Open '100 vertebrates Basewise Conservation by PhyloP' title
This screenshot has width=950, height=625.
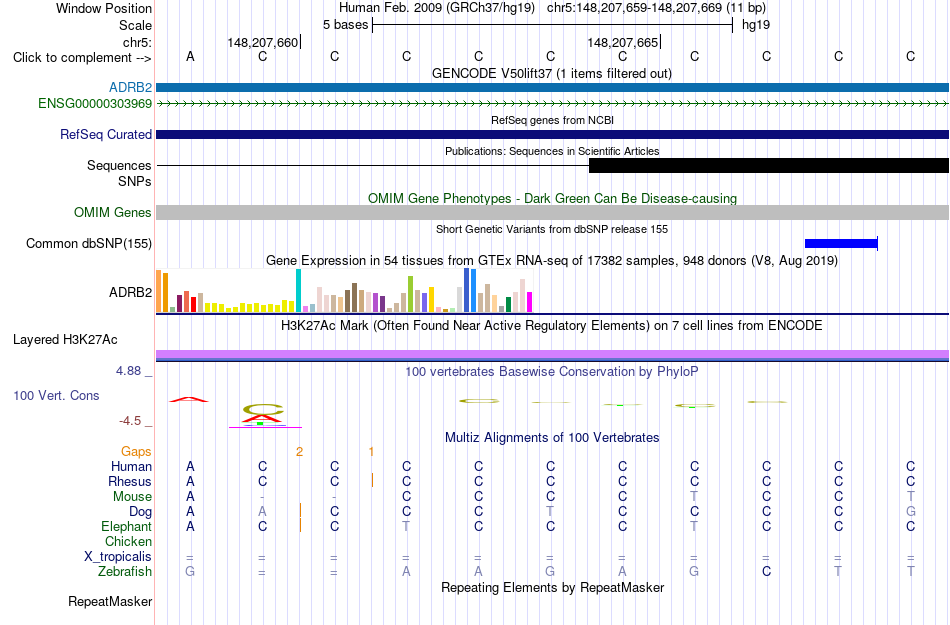[x=552, y=372]
